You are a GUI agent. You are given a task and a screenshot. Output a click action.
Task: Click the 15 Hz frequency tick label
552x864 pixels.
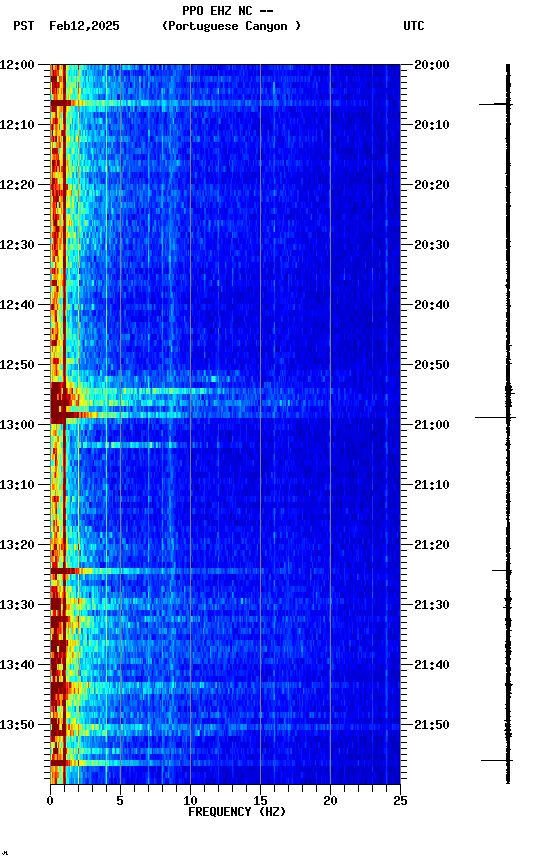tap(260, 801)
